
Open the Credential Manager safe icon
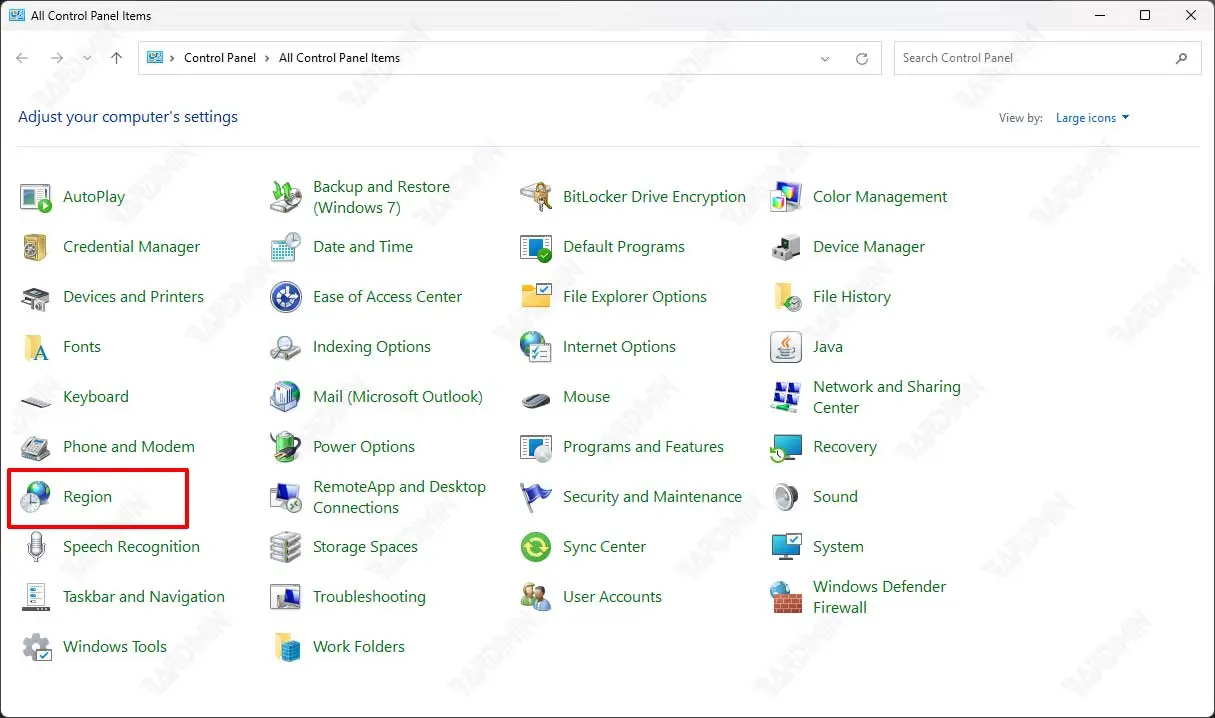pyautogui.click(x=36, y=247)
